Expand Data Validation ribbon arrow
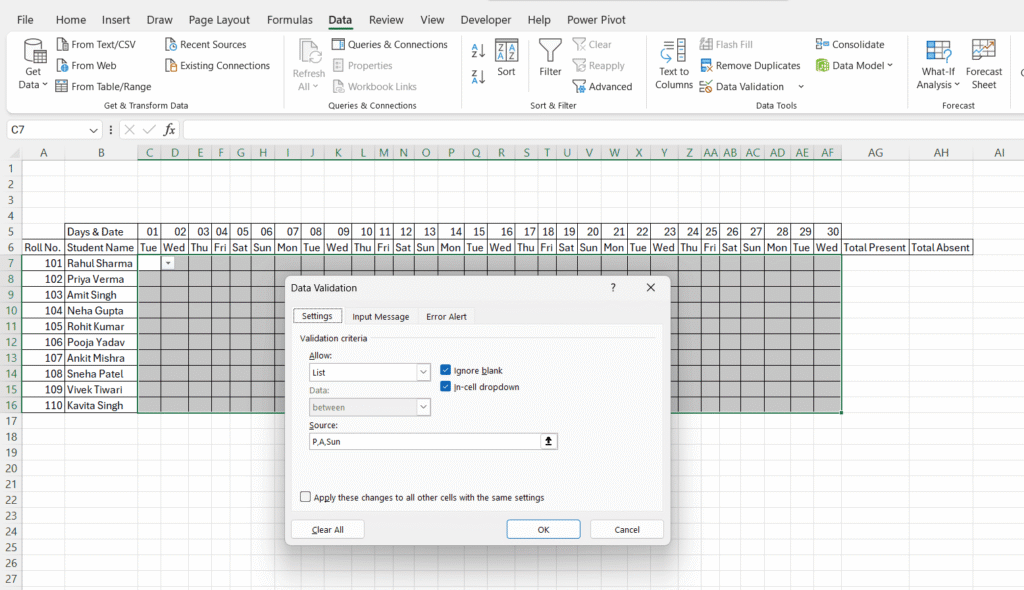1024x590 pixels. point(801,86)
